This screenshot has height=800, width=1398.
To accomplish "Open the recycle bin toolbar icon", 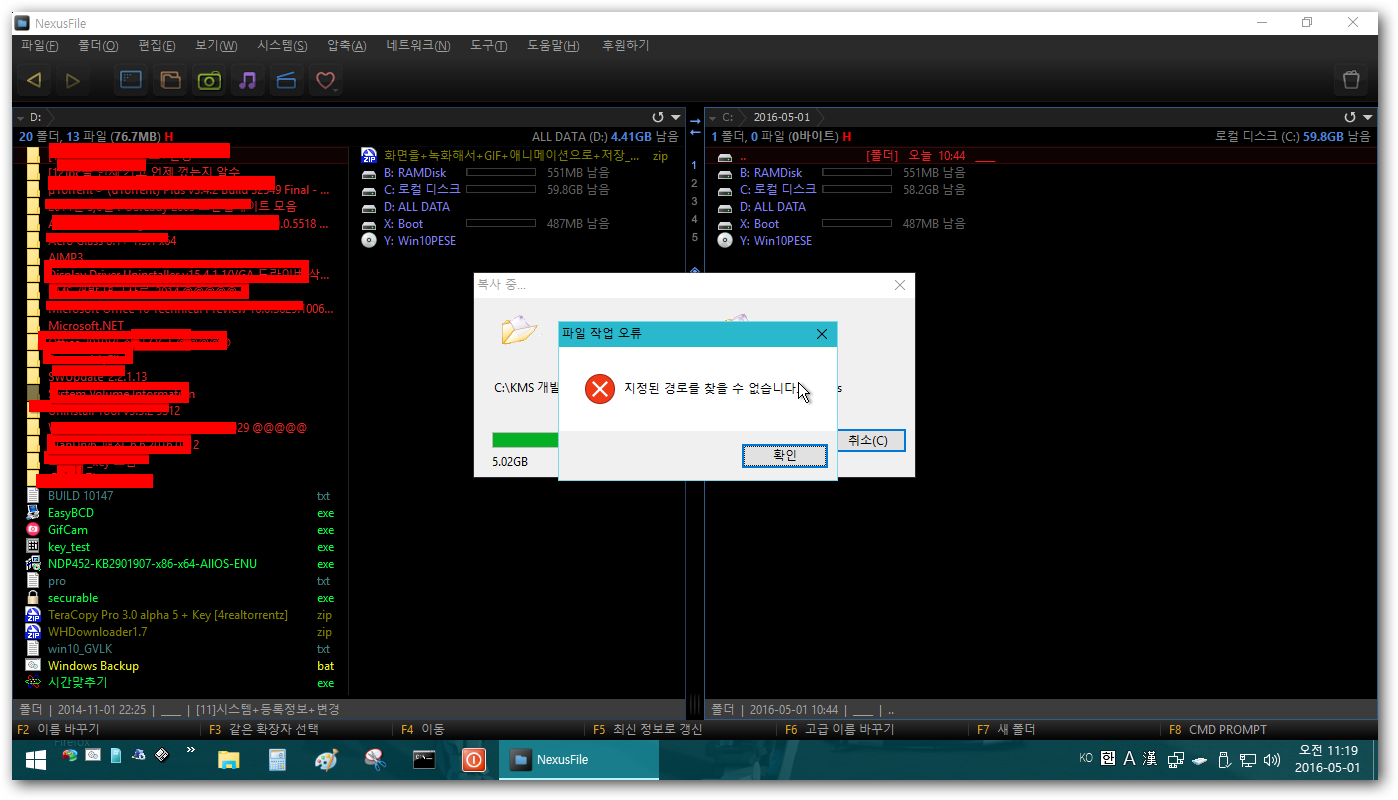I will click(x=1351, y=80).
